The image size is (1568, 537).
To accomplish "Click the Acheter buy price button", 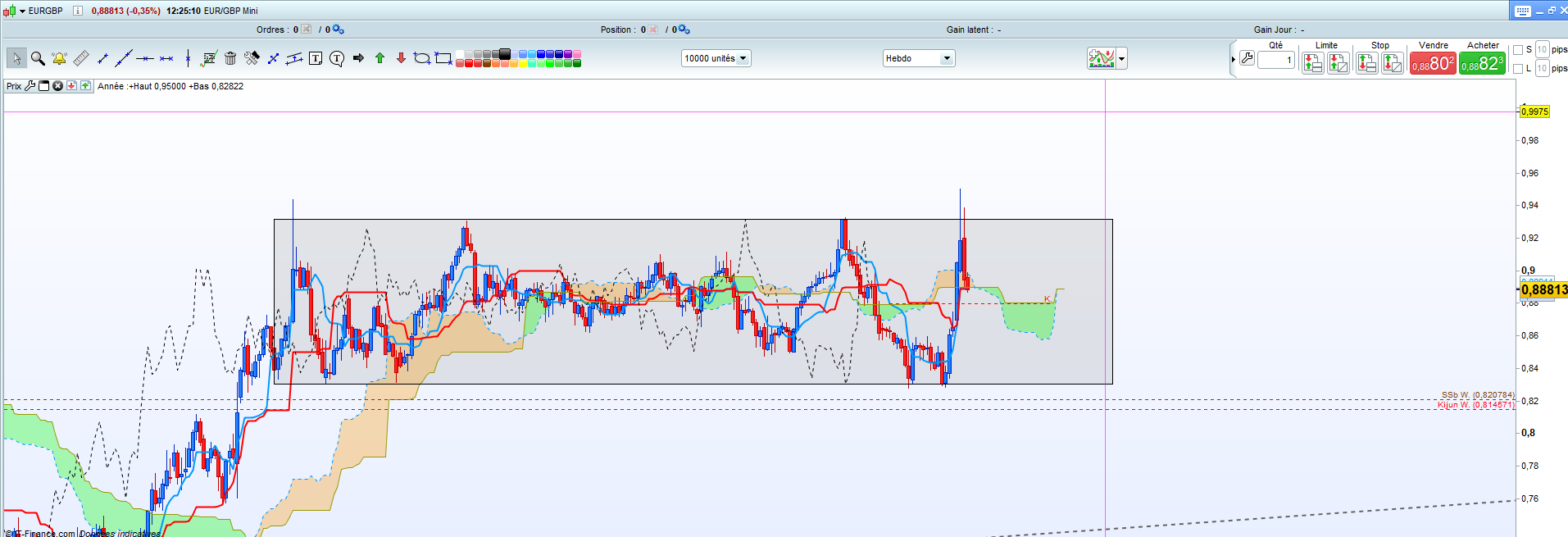I will point(1482,64).
